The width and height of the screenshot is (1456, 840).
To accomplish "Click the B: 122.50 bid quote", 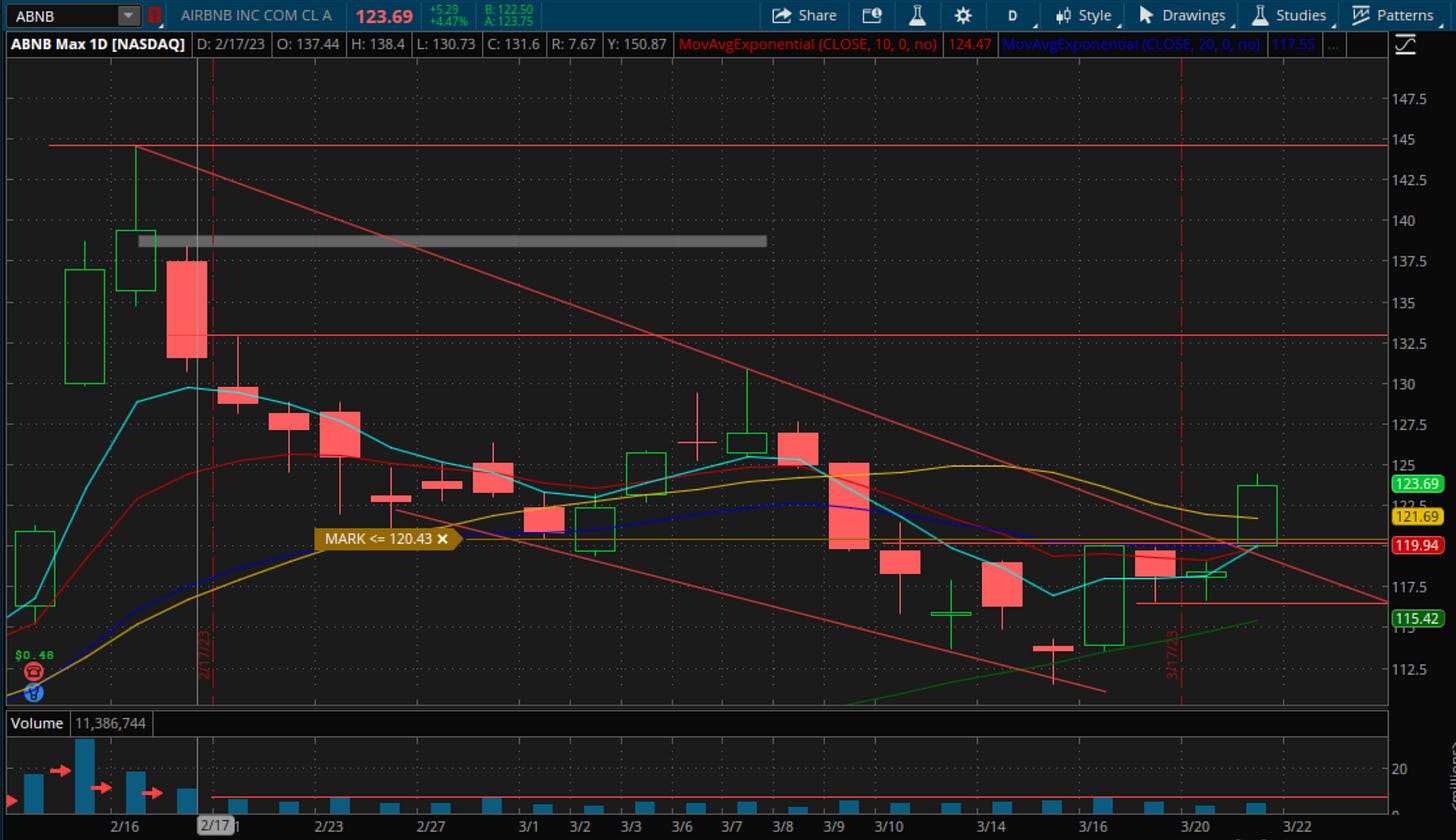I will [x=508, y=9].
